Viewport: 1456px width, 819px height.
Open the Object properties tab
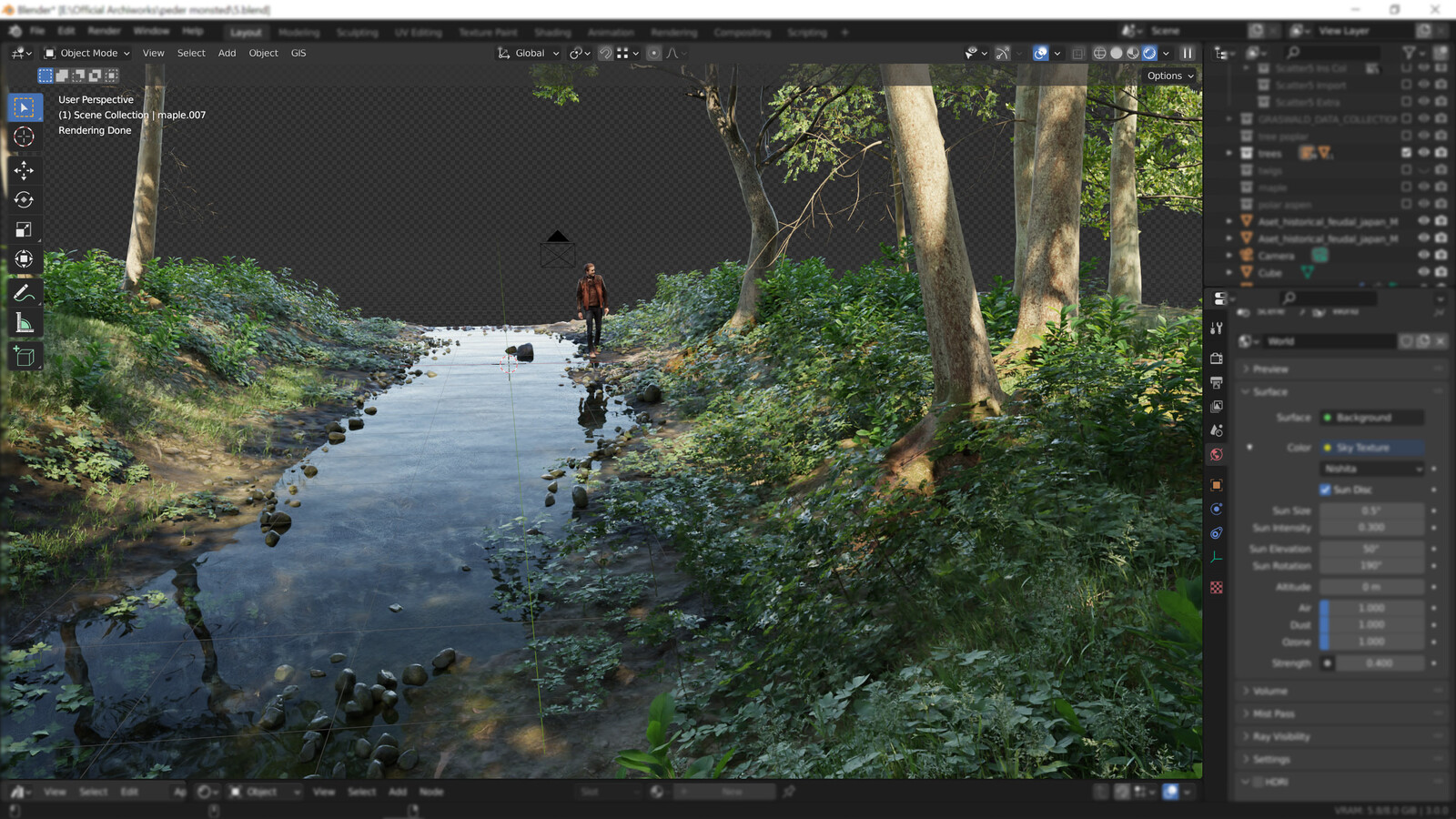point(1217,485)
